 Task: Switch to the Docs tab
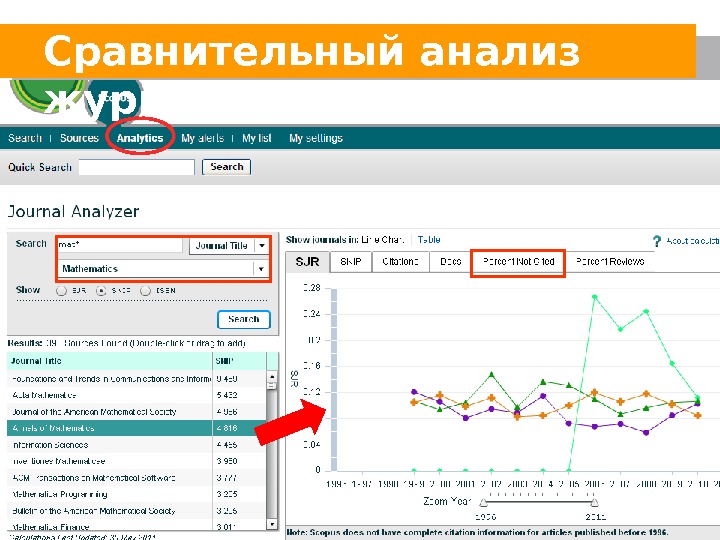click(x=450, y=262)
